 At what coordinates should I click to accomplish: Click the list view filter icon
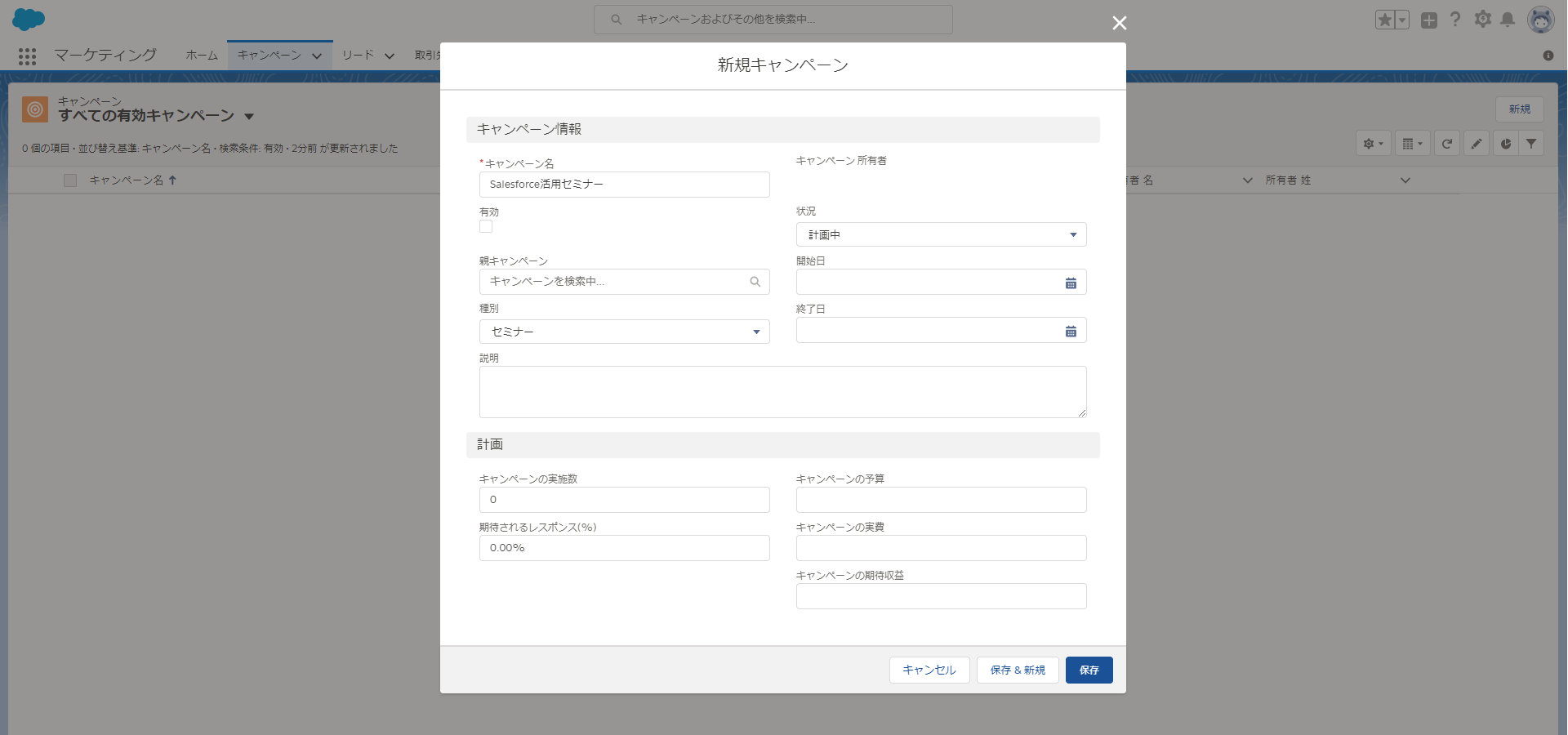(1531, 144)
